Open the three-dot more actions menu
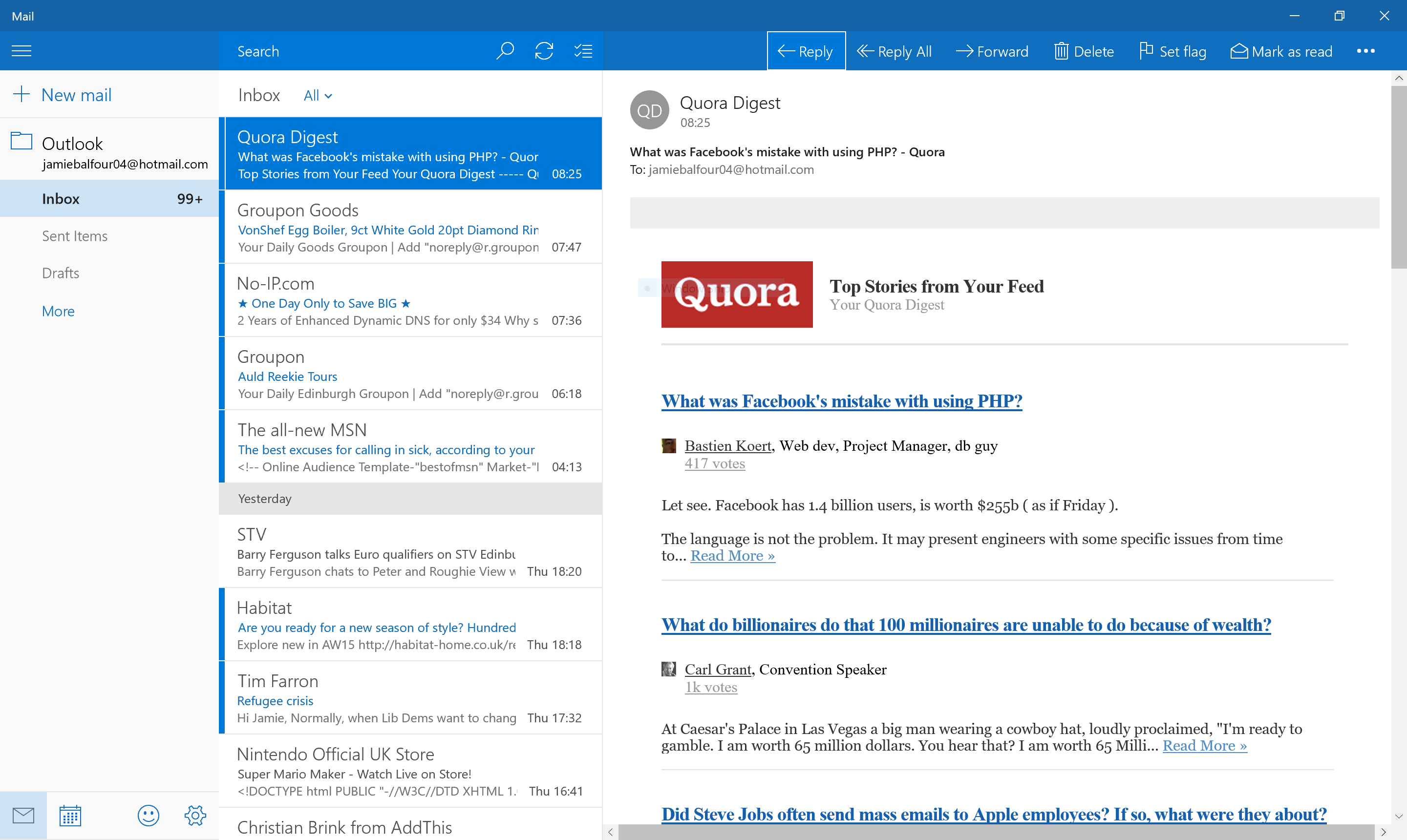The width and height of the screenshot is (1407, 840). click(1365, 51)
